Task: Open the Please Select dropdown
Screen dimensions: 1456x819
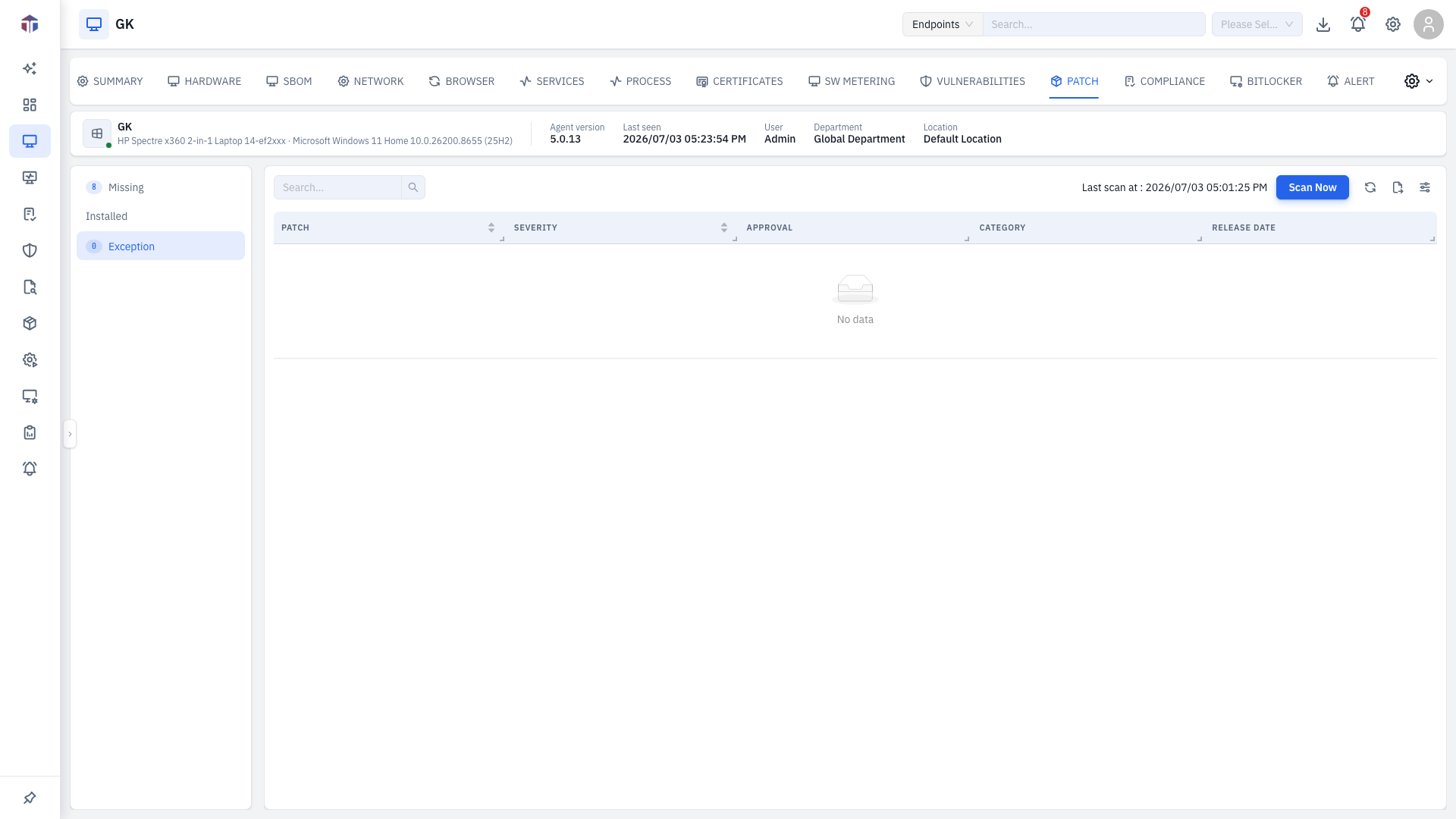Action: 1257,24
